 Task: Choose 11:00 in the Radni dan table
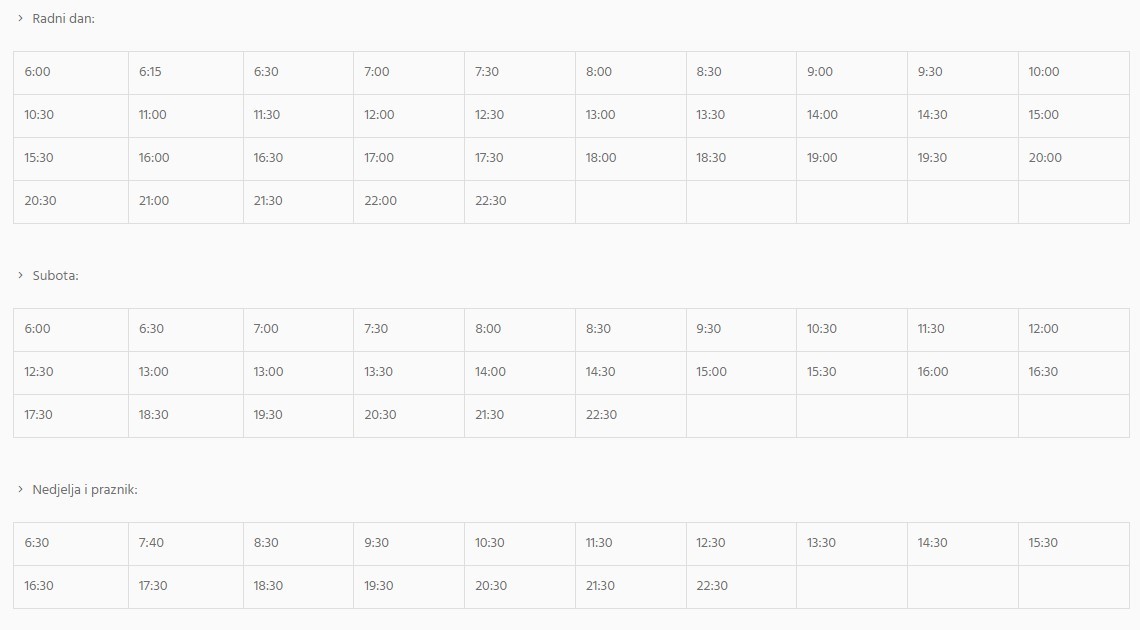coord(152,115)
